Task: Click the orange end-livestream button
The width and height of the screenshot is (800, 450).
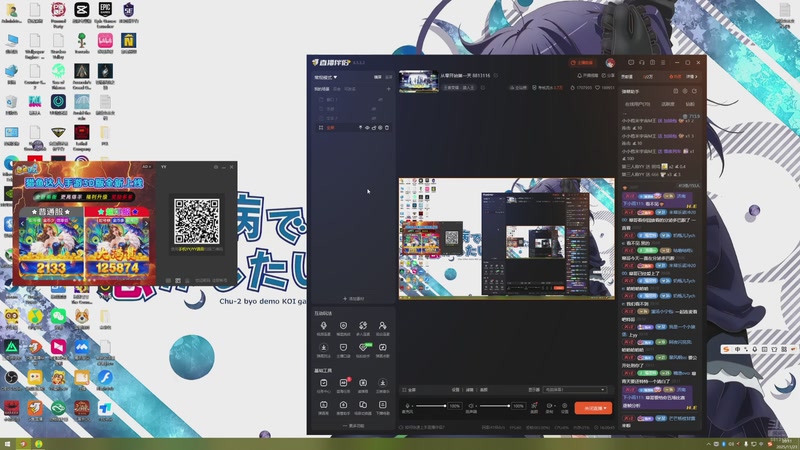Action: click(593, 408)
